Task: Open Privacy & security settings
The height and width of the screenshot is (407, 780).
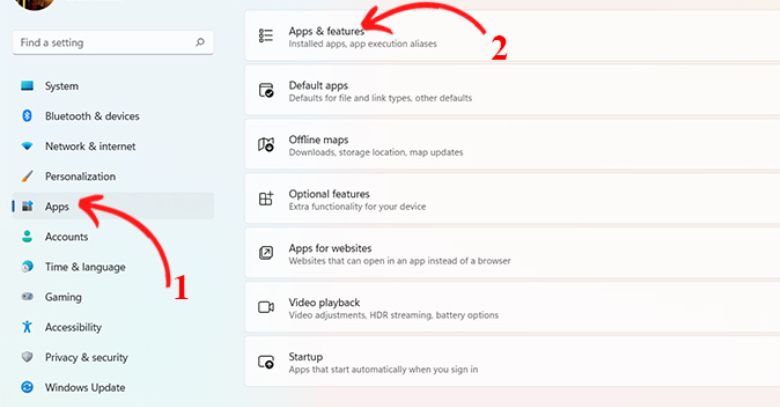Action: point(113,357)
